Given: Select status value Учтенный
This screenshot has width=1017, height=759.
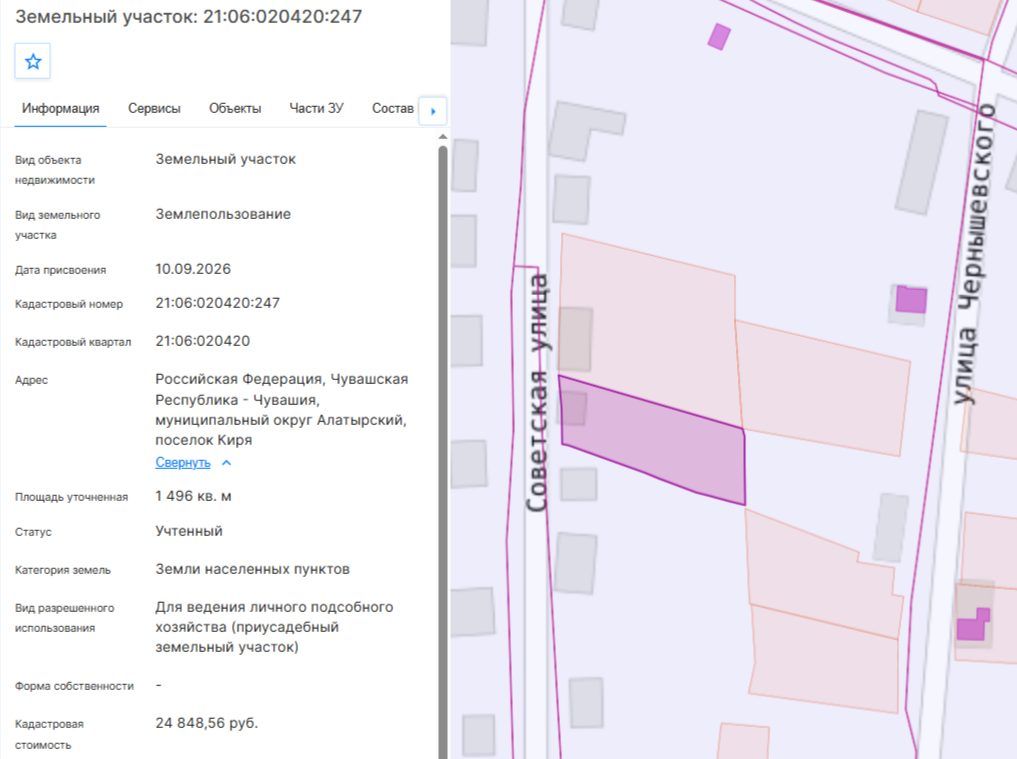Looking at the screenshot, I should point(189,531).
